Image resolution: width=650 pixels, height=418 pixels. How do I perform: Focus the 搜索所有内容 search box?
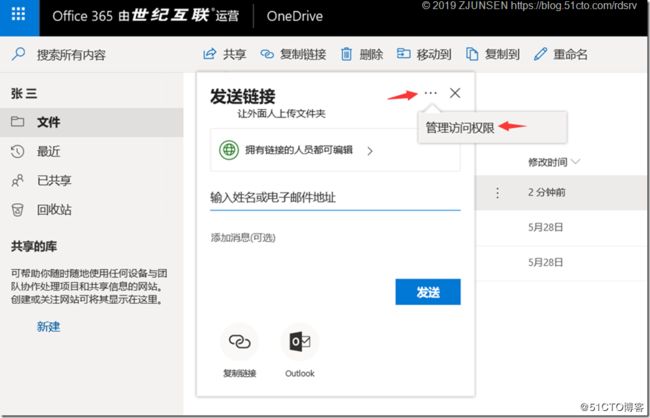point(71,55)
